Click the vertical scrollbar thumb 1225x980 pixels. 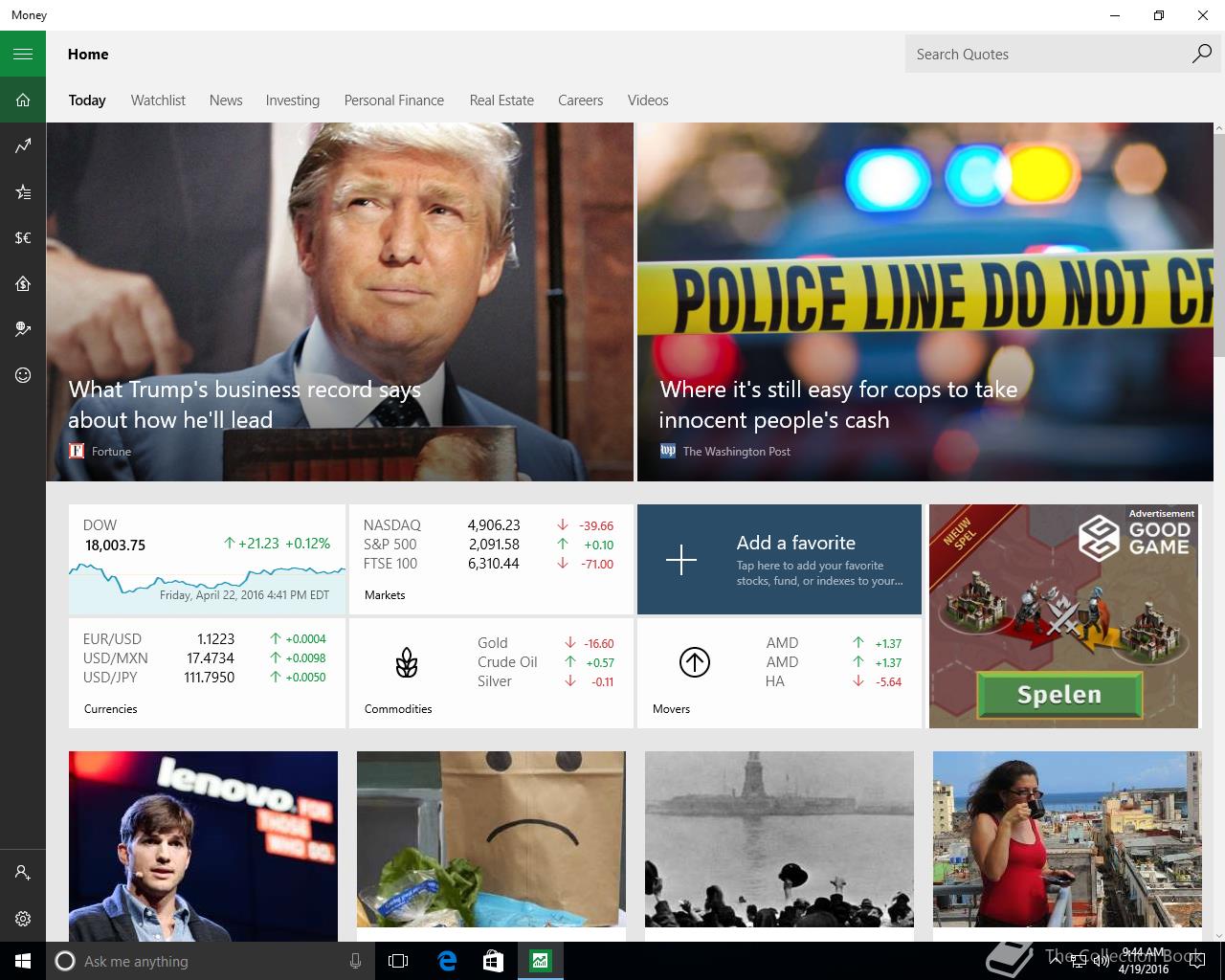tap(1218, 244)
